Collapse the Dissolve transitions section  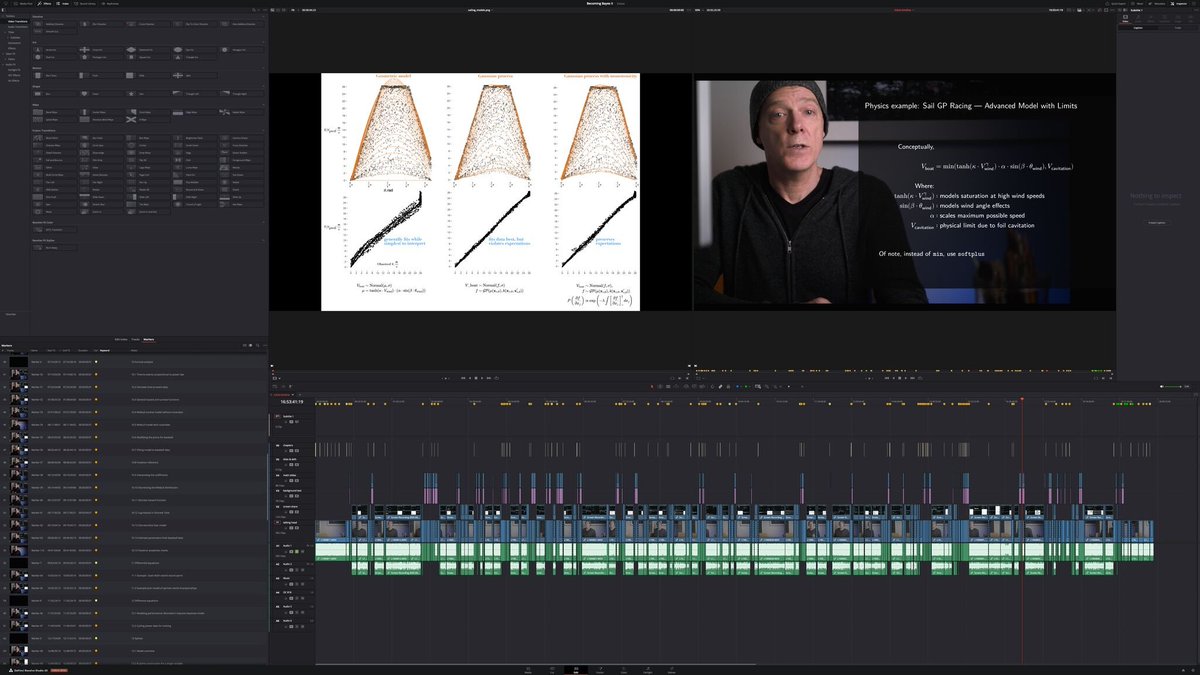tap(263, 17)
